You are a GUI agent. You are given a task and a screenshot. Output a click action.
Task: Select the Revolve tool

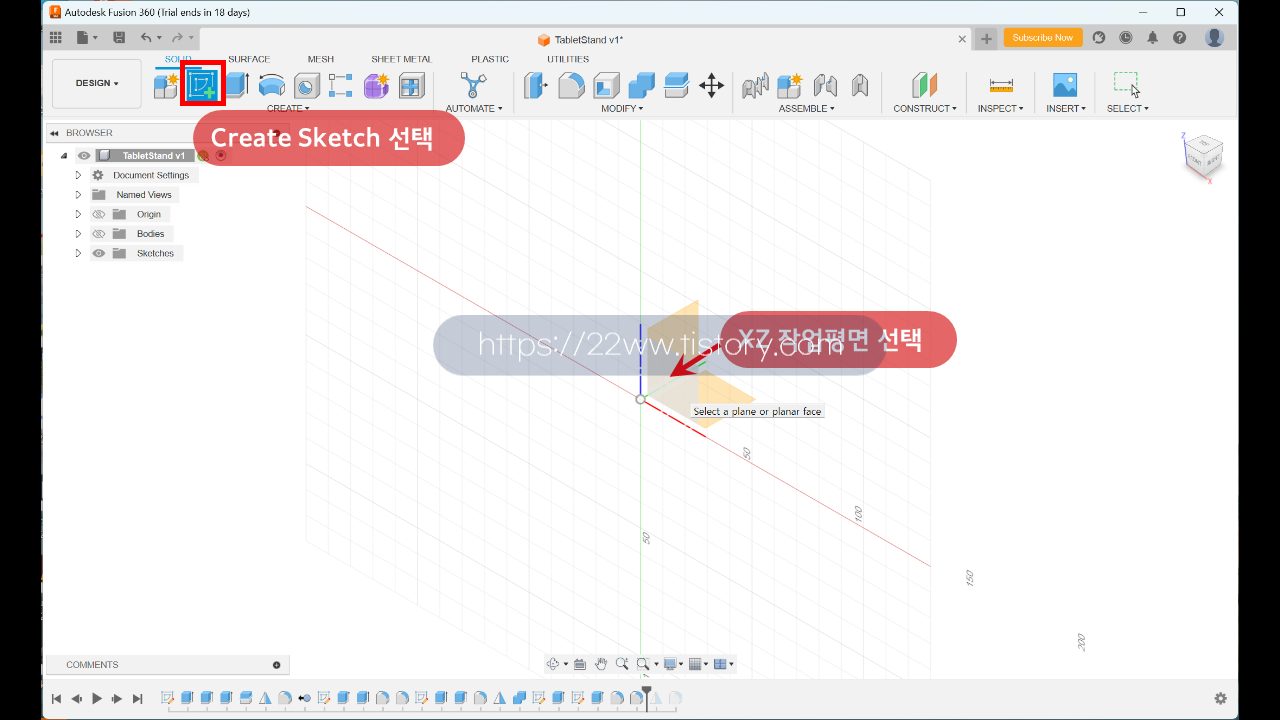pyautogui.click(x=272, y=85)
